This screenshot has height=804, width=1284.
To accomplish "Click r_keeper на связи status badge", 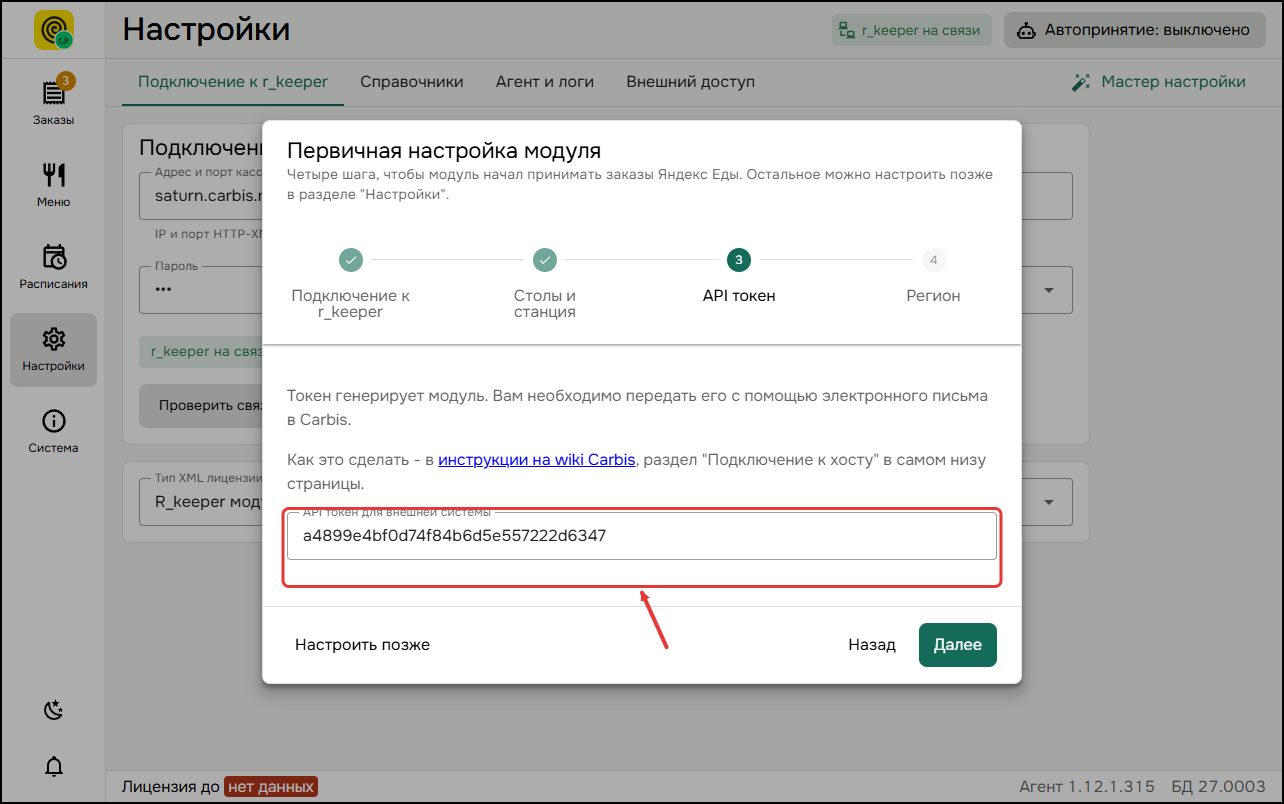I will 911,30.
